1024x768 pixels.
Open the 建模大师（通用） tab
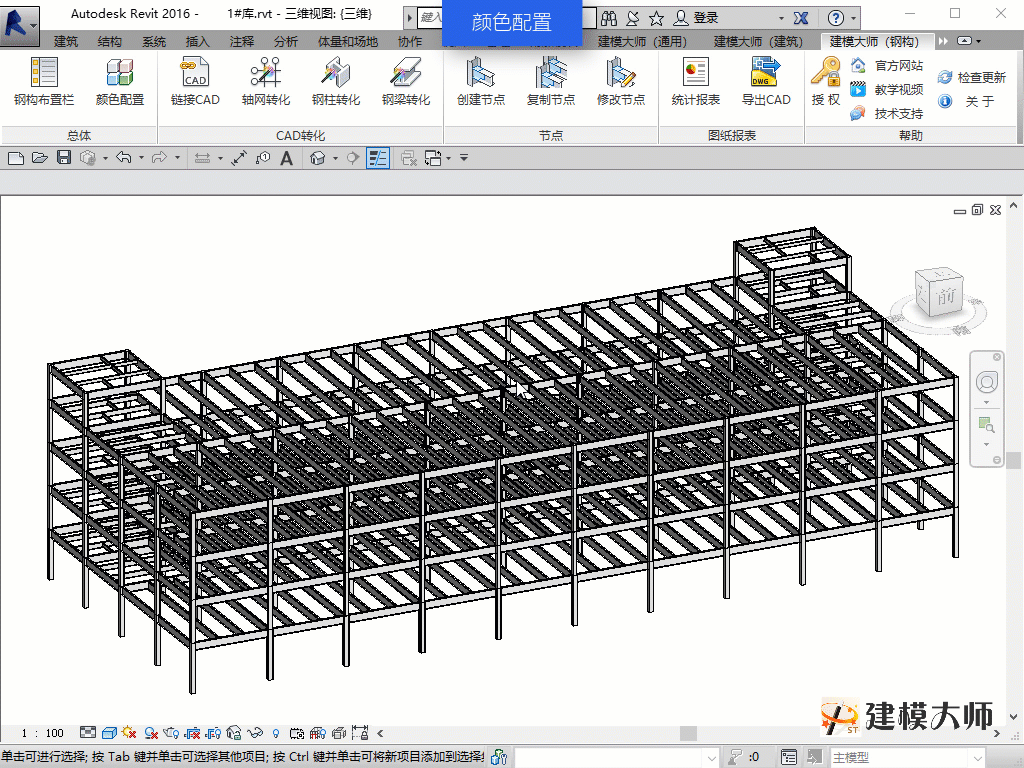pyautogui.click(x=642, y=41)
